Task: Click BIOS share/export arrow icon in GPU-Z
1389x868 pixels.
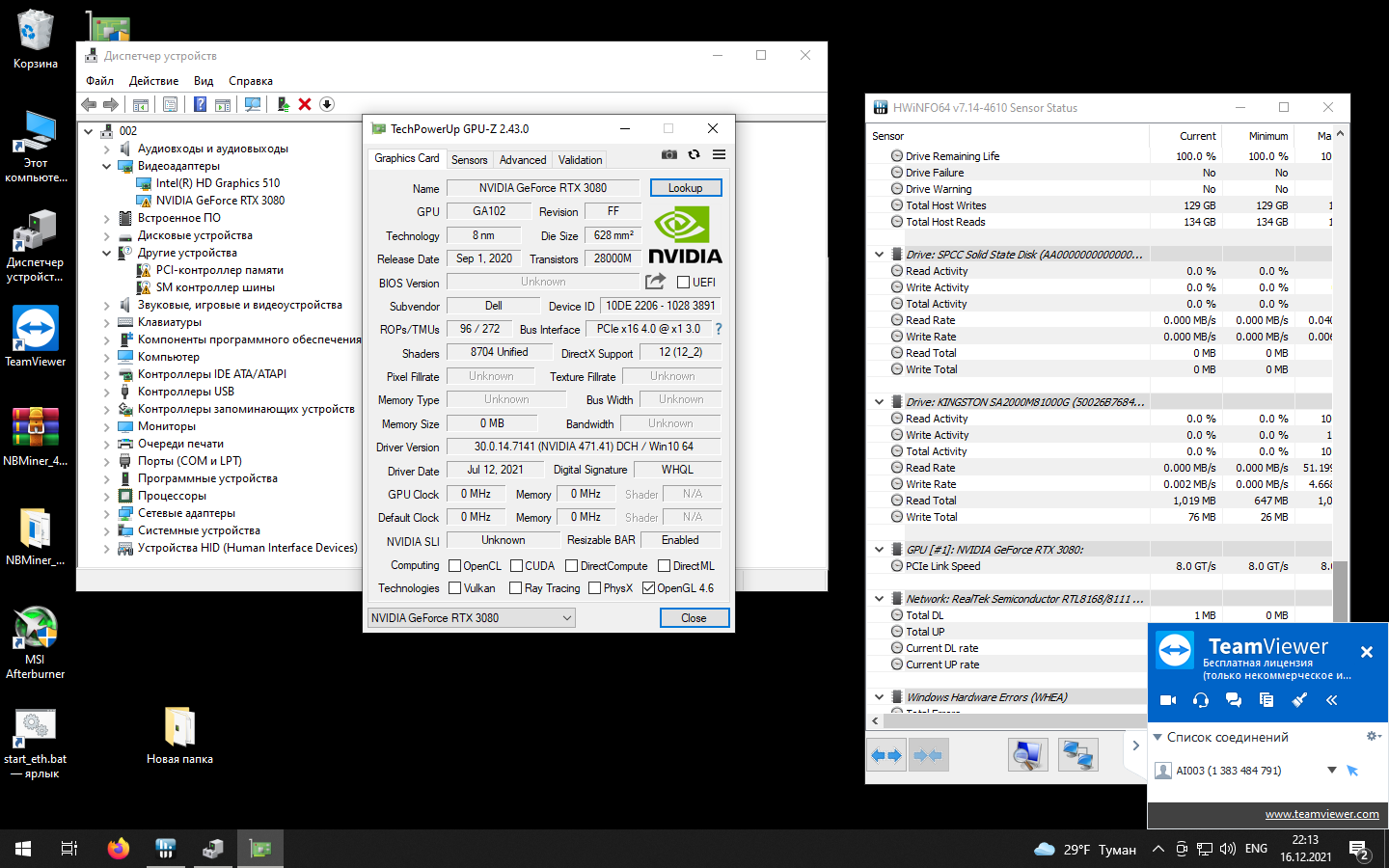Action: [x=655, y=282]
